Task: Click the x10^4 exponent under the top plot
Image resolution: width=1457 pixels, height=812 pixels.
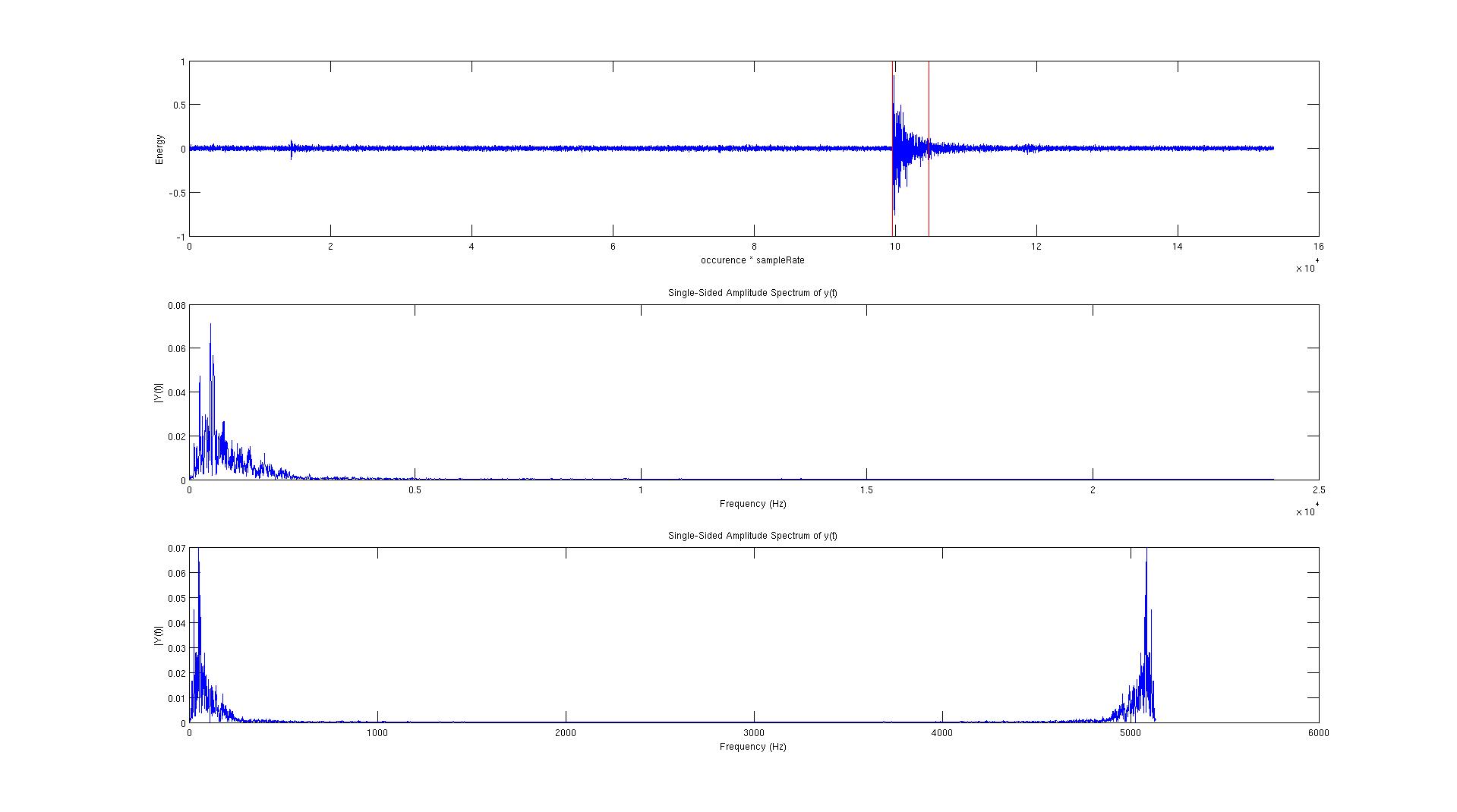Action: [1307, 267]
